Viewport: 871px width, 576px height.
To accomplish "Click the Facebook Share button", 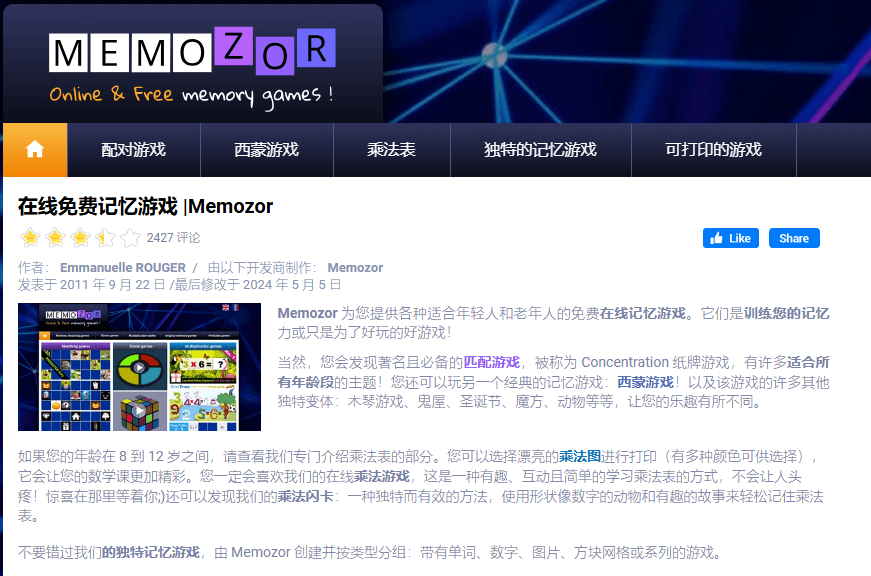I will (x=794, y=238).
